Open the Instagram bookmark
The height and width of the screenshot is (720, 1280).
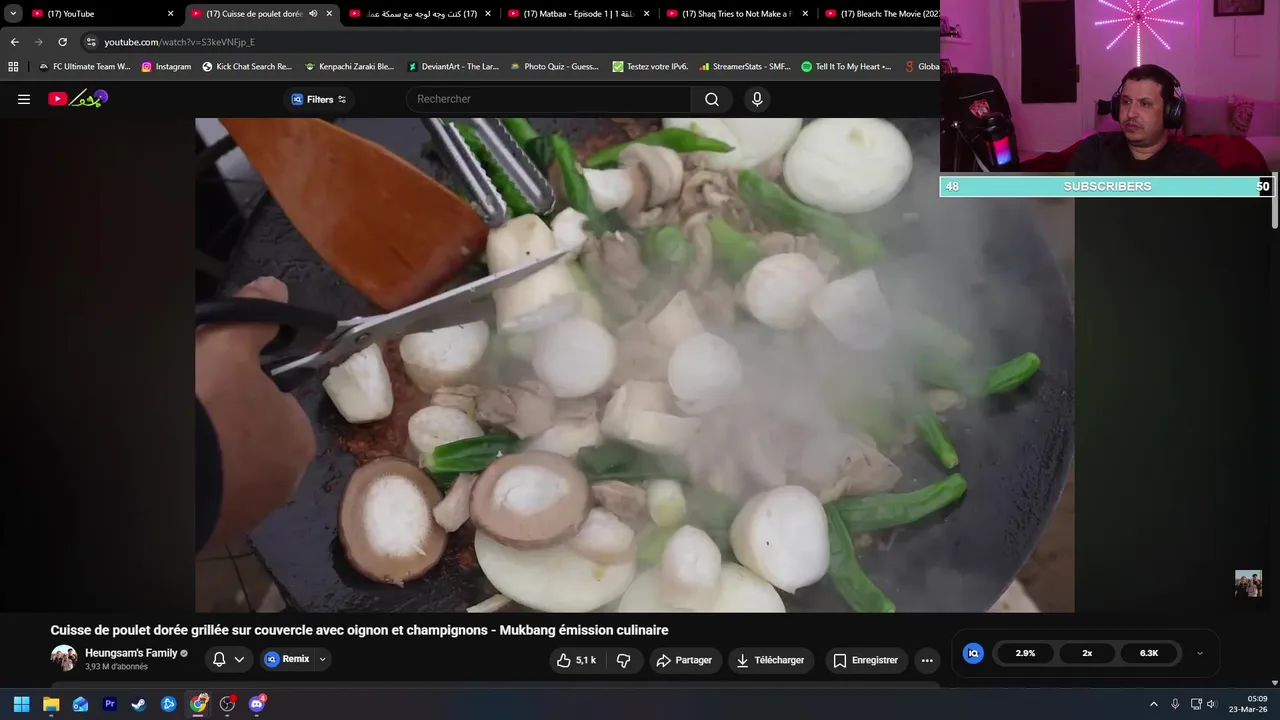click(166, 67)
